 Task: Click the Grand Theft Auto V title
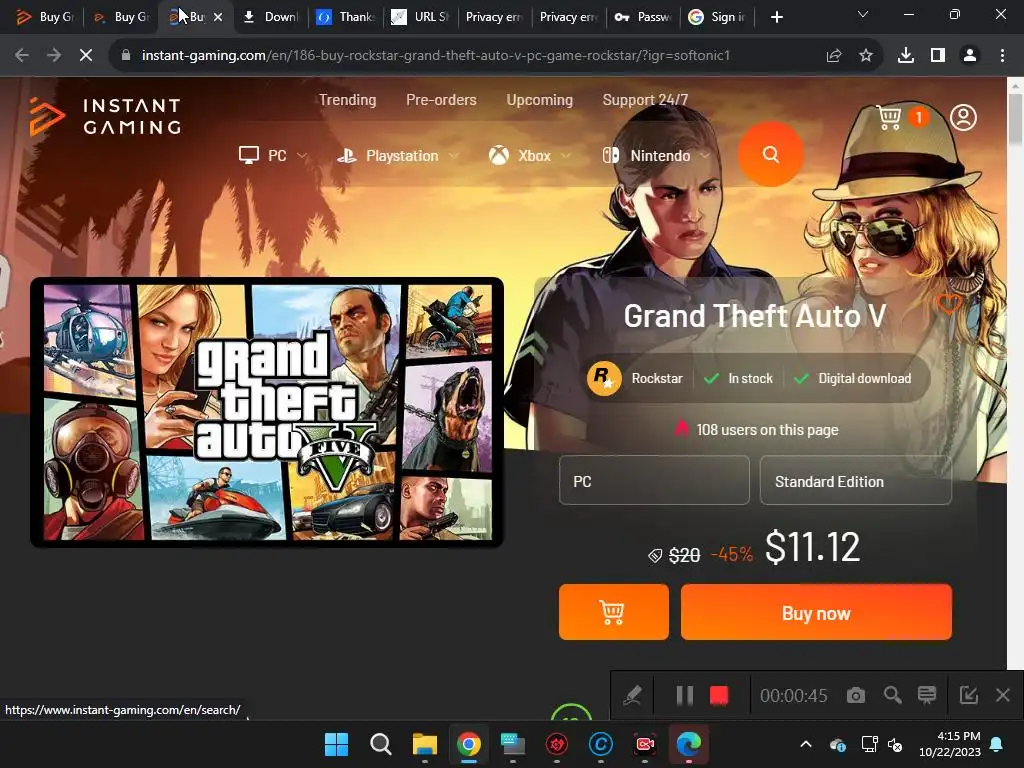click(754, 316)
